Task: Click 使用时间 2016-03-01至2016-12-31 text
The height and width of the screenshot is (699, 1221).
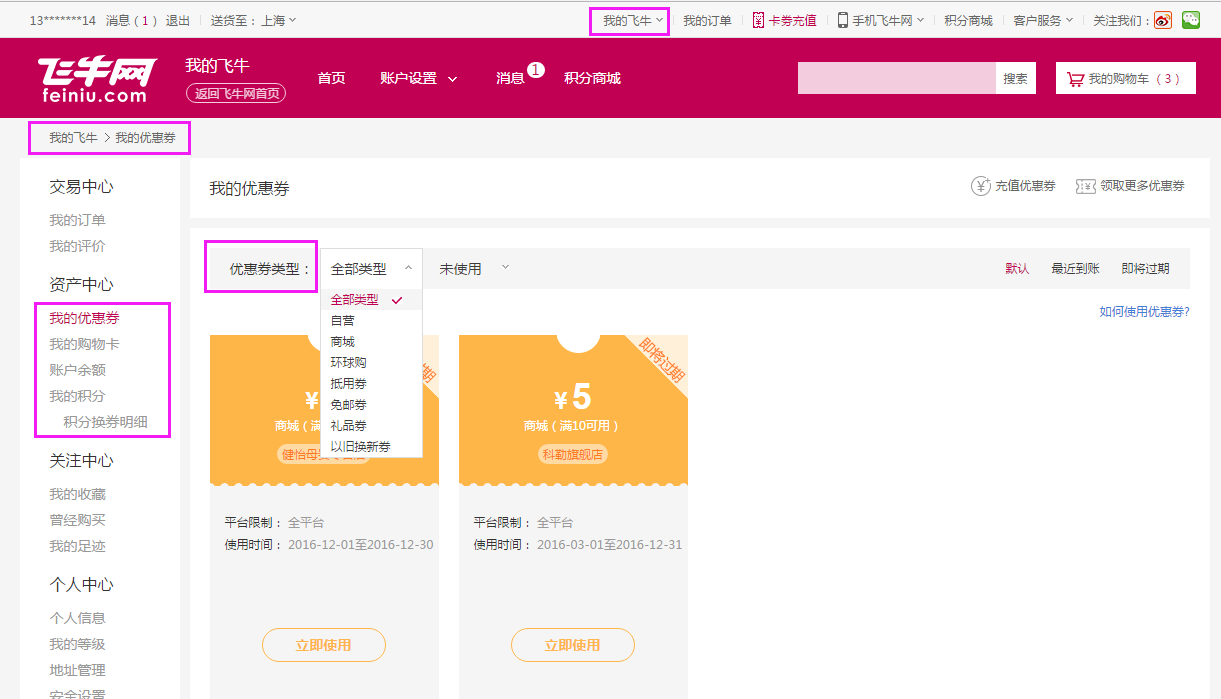Action: [x=578, y=545]
